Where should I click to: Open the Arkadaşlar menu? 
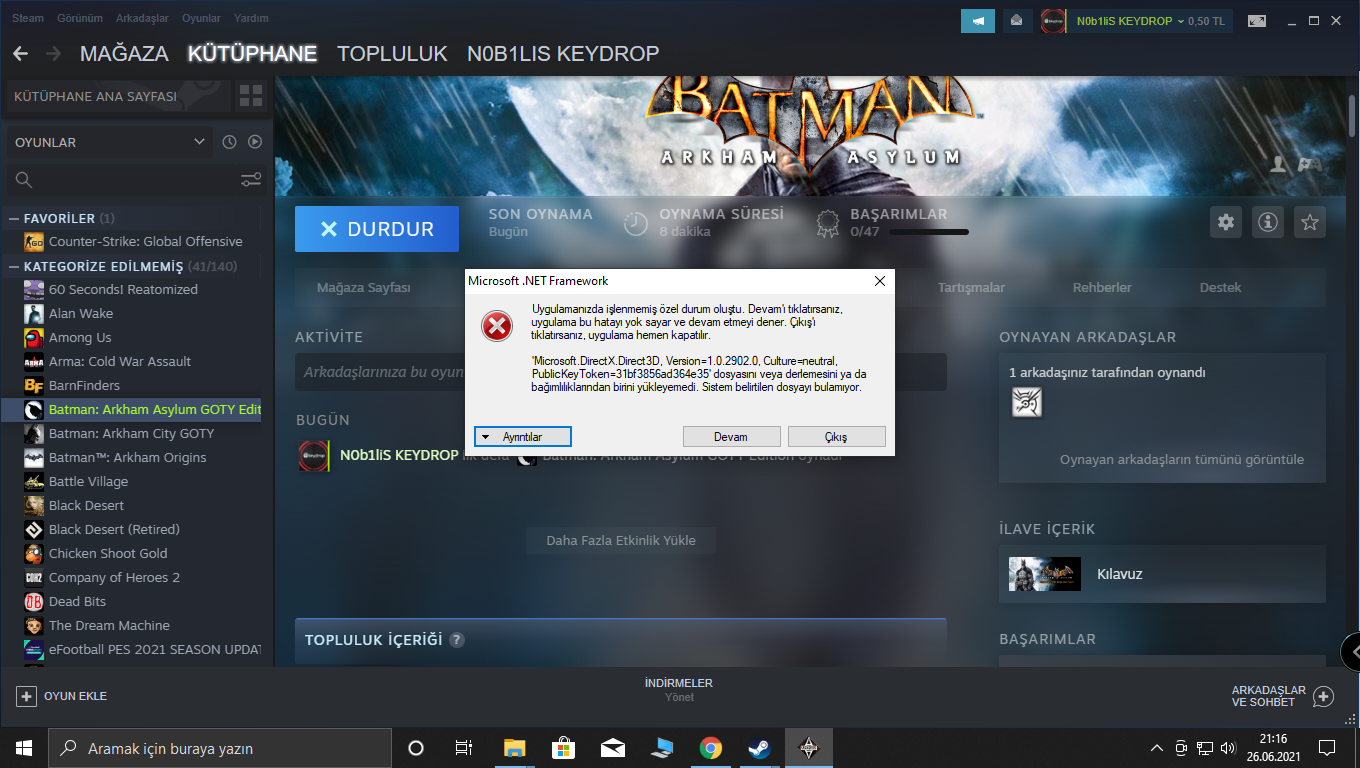[140, 18]
